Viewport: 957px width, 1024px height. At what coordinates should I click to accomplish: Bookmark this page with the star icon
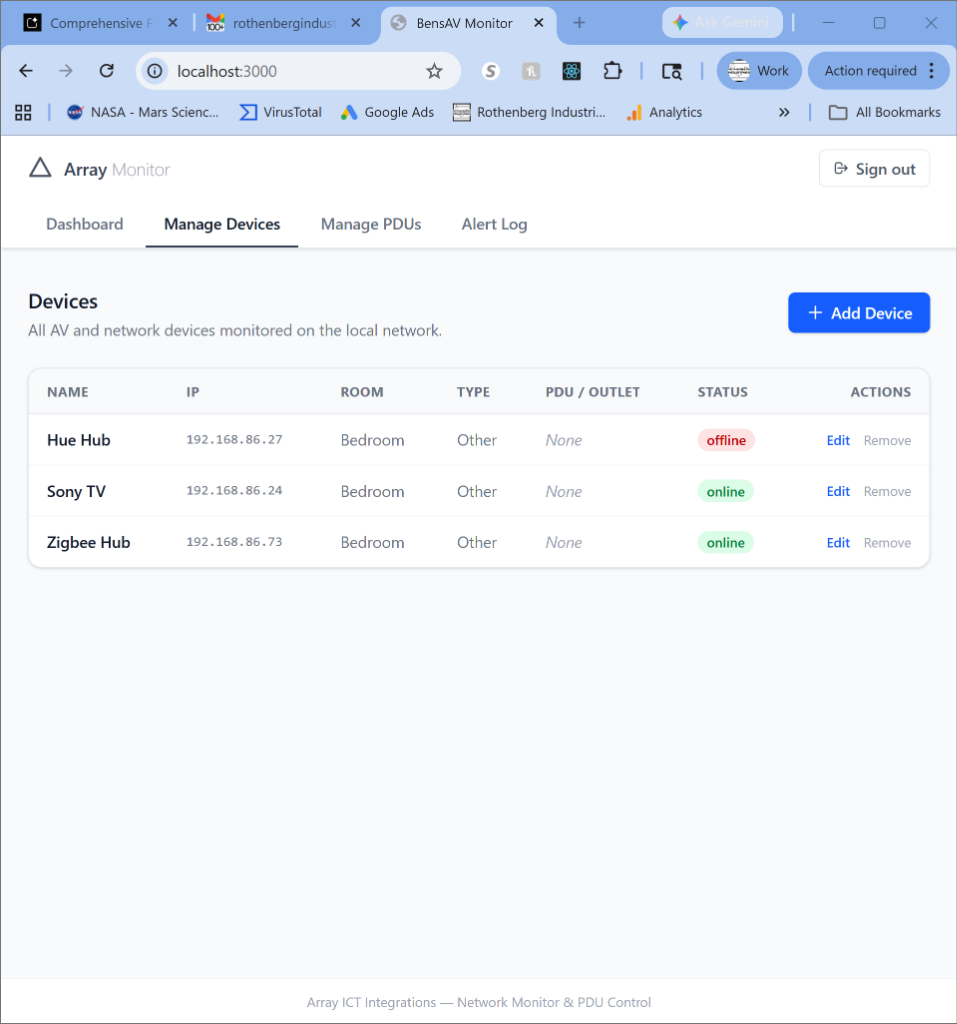(x=434, y=71)
